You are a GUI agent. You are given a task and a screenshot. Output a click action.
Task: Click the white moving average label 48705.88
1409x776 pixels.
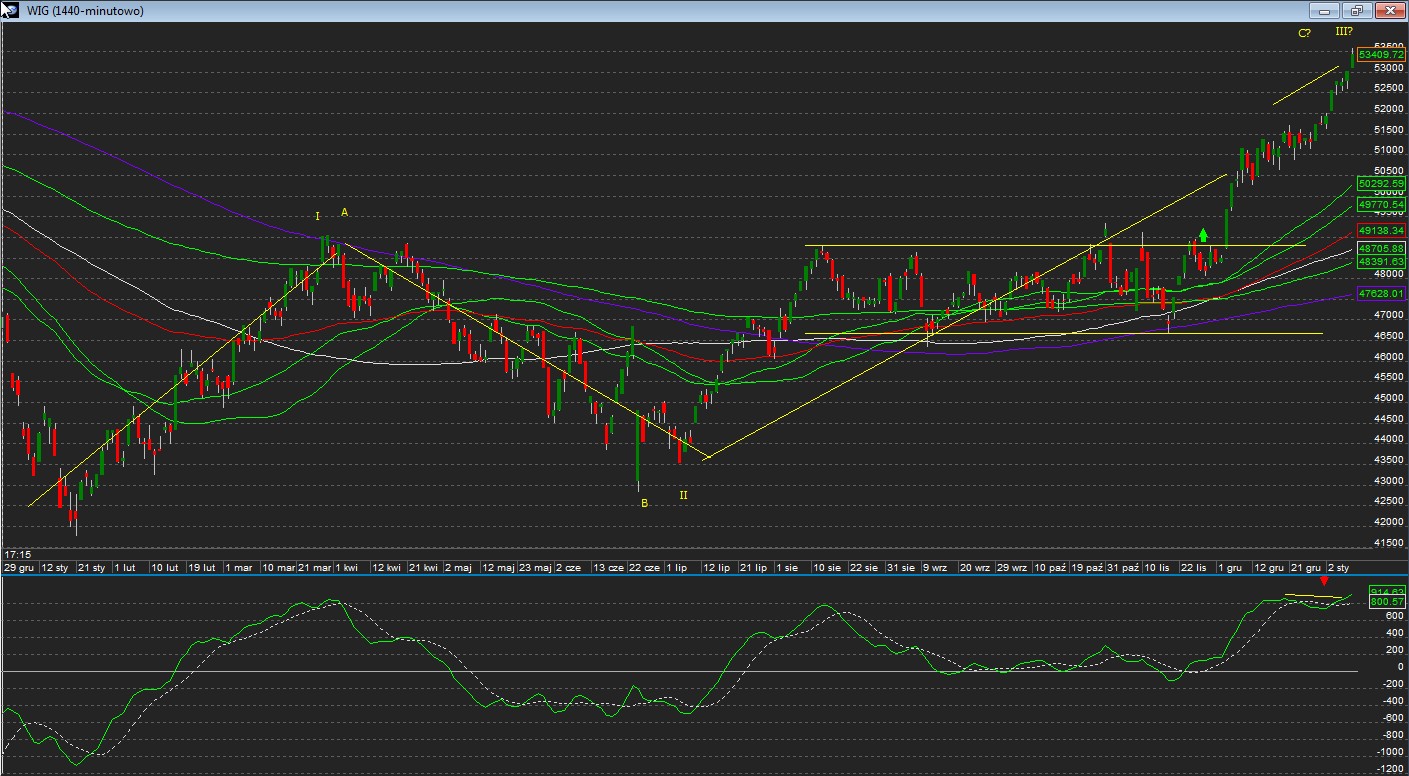tap(1381, 248)
